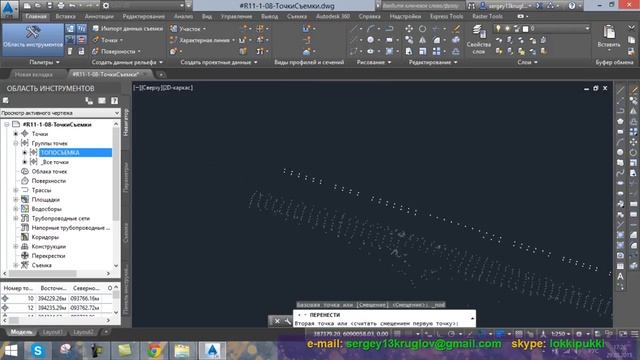Expand the Создать данные рельефа panel
The image size is (640, 360).
127,62
